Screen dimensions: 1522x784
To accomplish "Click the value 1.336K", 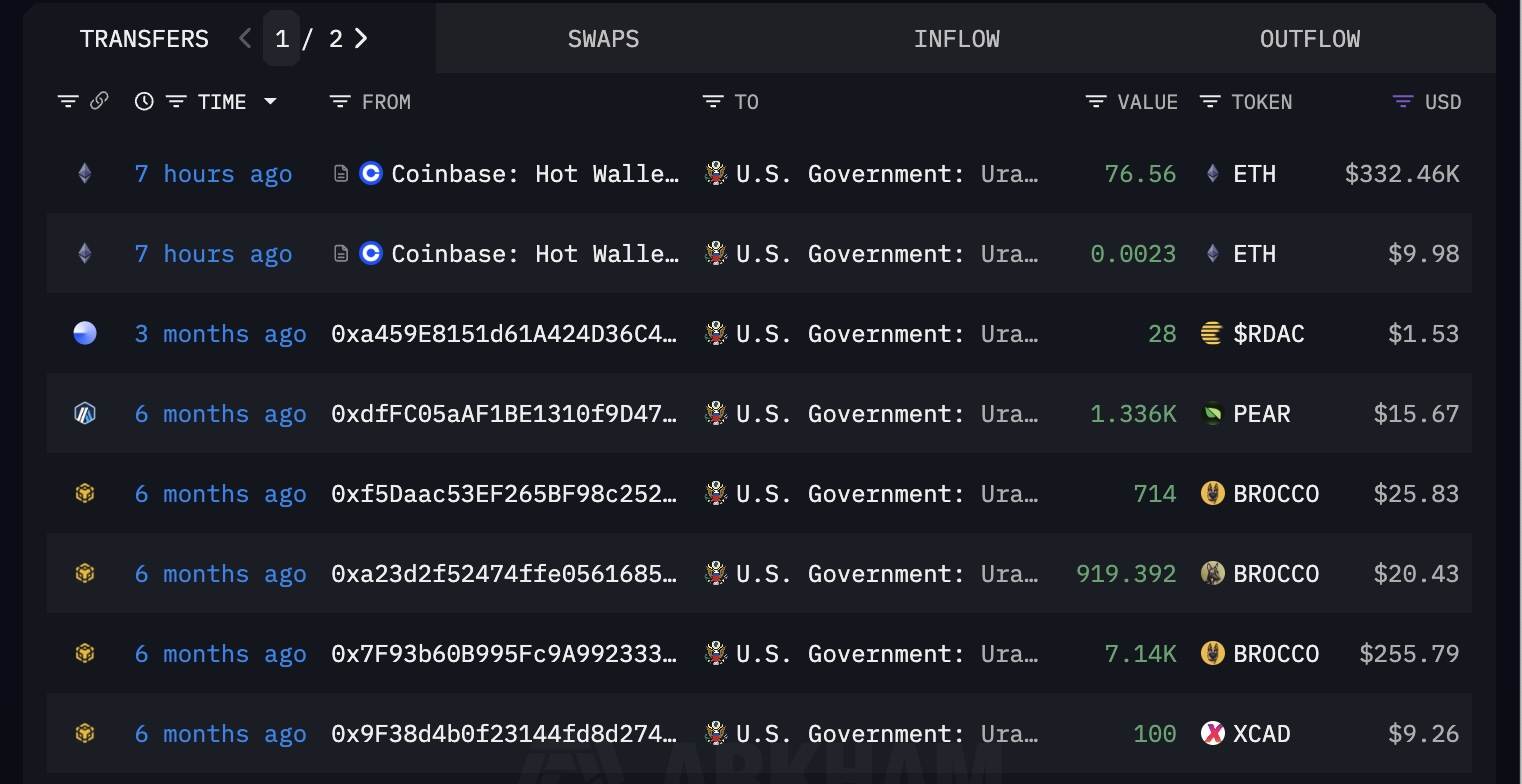I will point(1133,414).
